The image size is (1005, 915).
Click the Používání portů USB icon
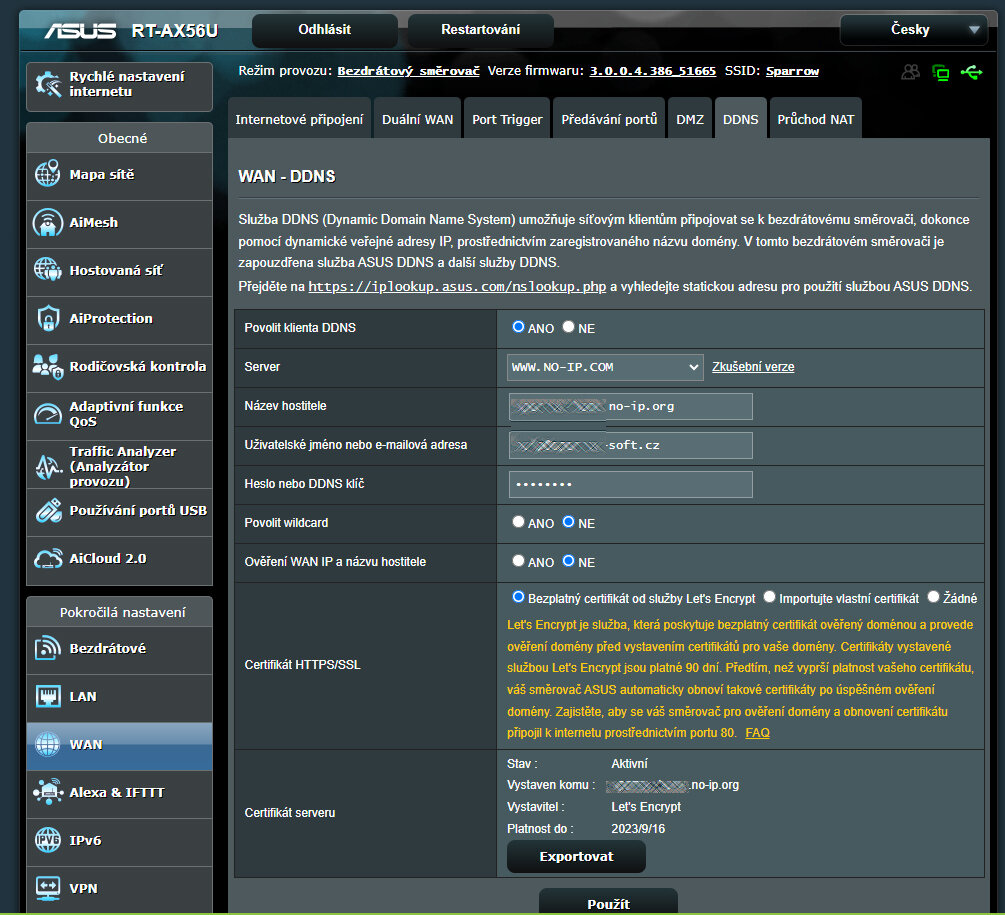48,511
